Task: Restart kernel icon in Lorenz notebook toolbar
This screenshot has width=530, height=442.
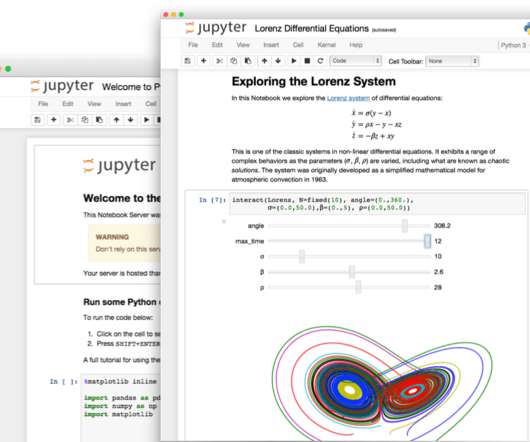Action: (320, 61)
